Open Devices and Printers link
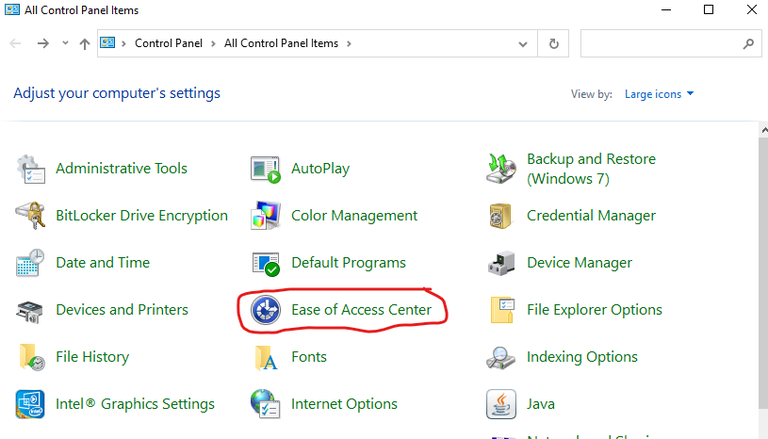Screen dimensions: 768x439 (122, 310)
